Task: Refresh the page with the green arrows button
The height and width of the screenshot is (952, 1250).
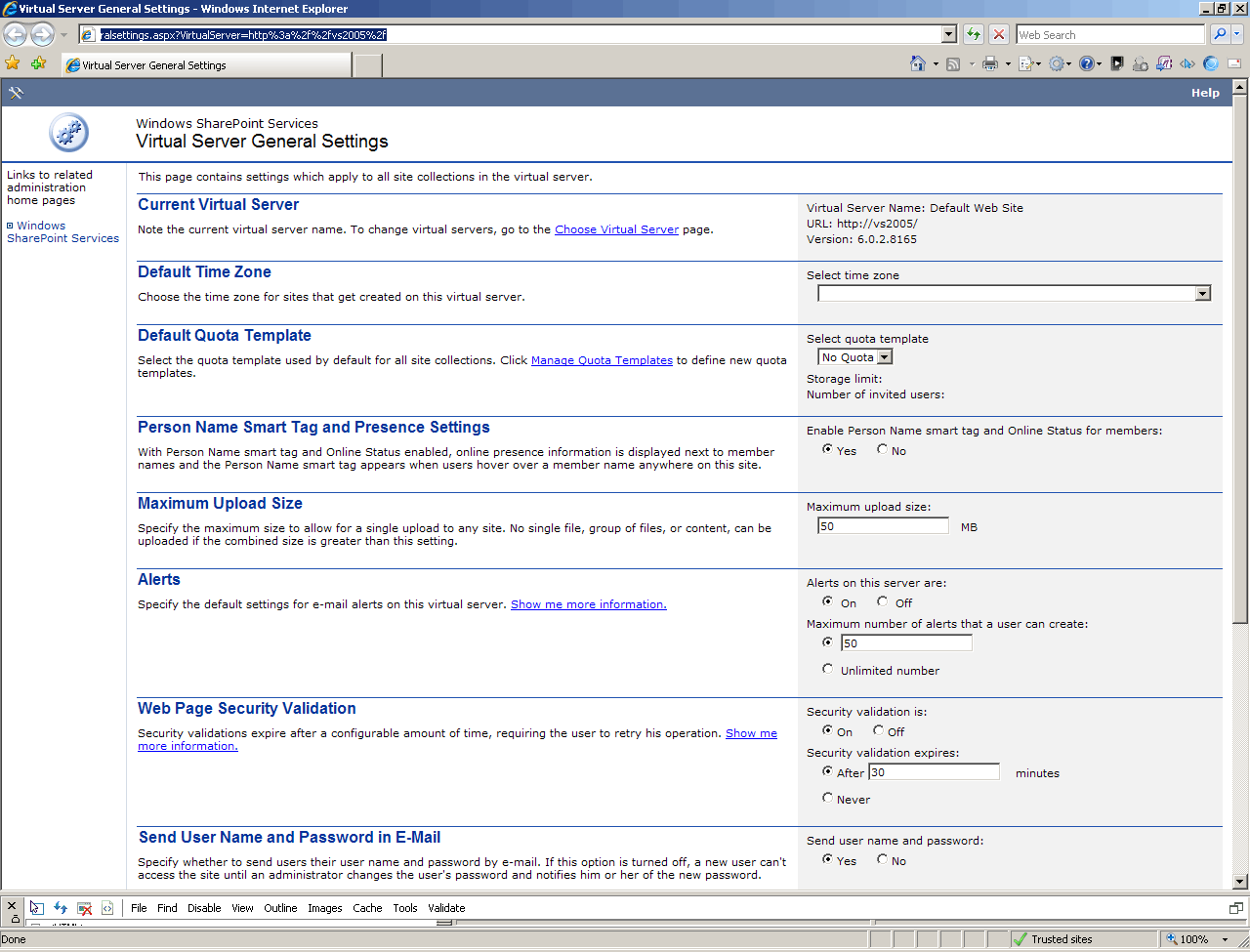Action: [x=974, y=34]
